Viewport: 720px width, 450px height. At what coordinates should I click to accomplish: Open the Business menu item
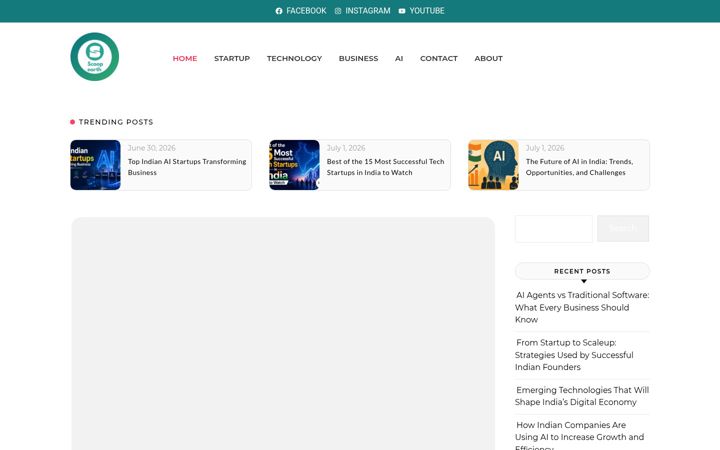pos(358,58)
